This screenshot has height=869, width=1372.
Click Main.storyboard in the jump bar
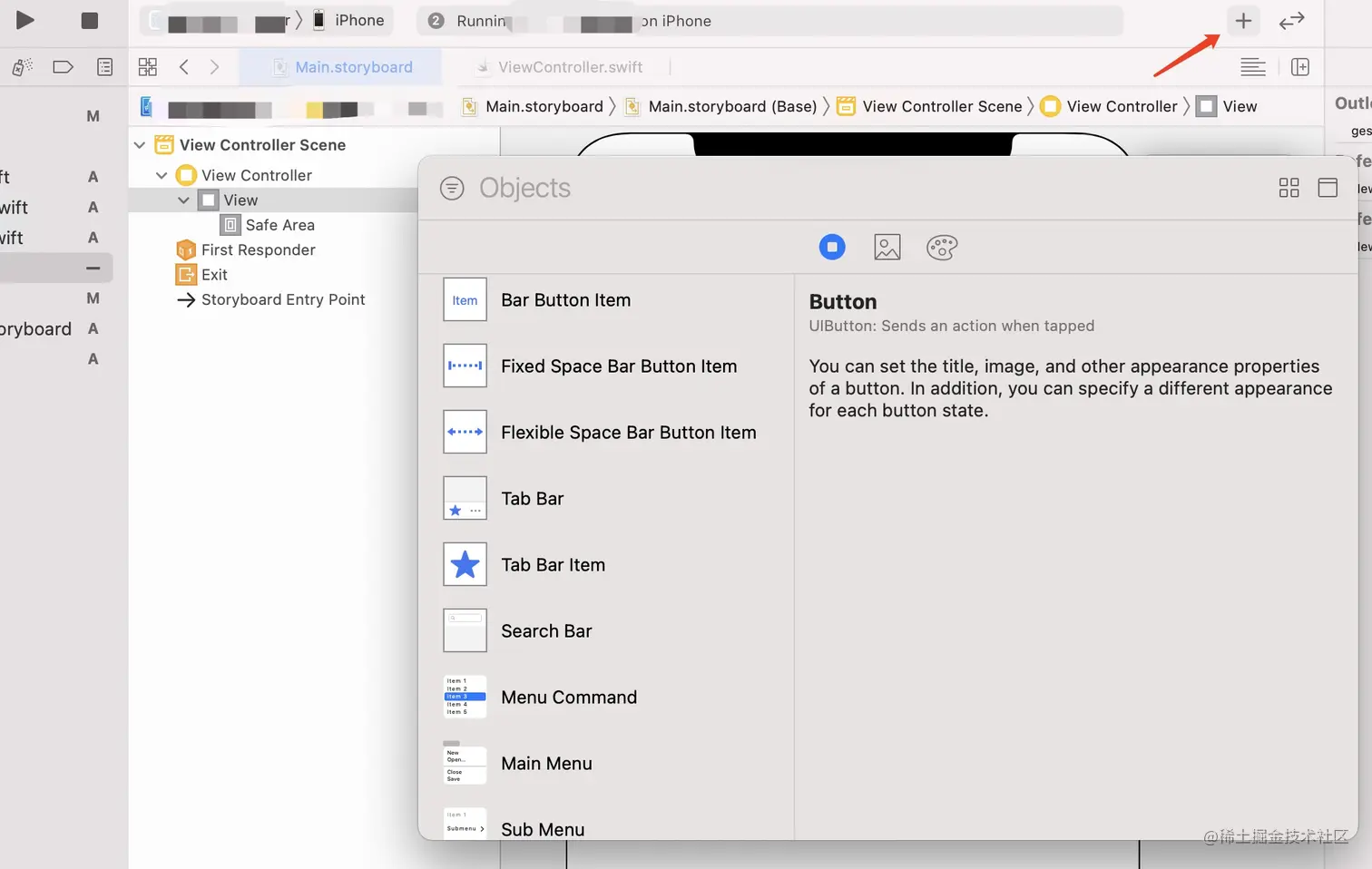point(533,106)
